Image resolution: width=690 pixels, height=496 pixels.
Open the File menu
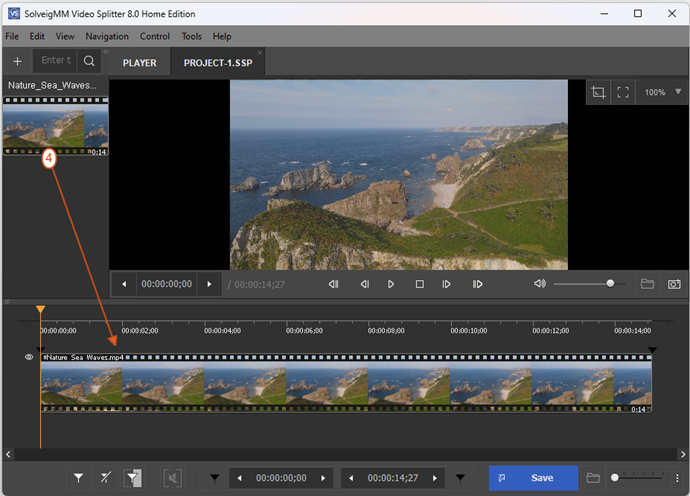tap(12, 37)
